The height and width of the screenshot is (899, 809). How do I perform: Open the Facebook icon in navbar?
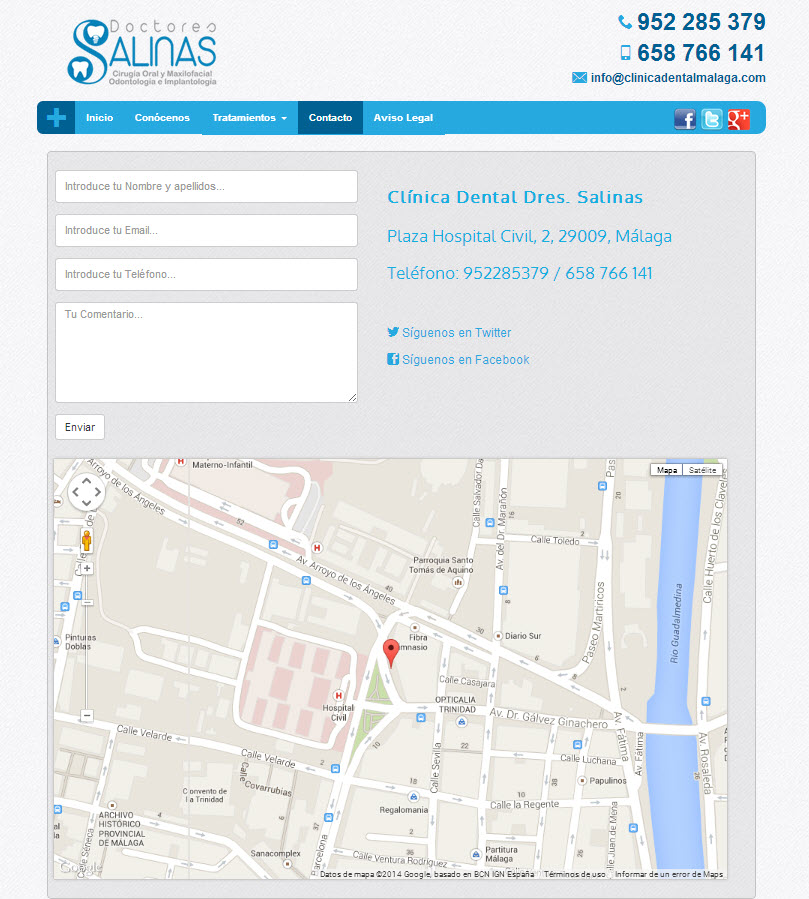(685, 119)
